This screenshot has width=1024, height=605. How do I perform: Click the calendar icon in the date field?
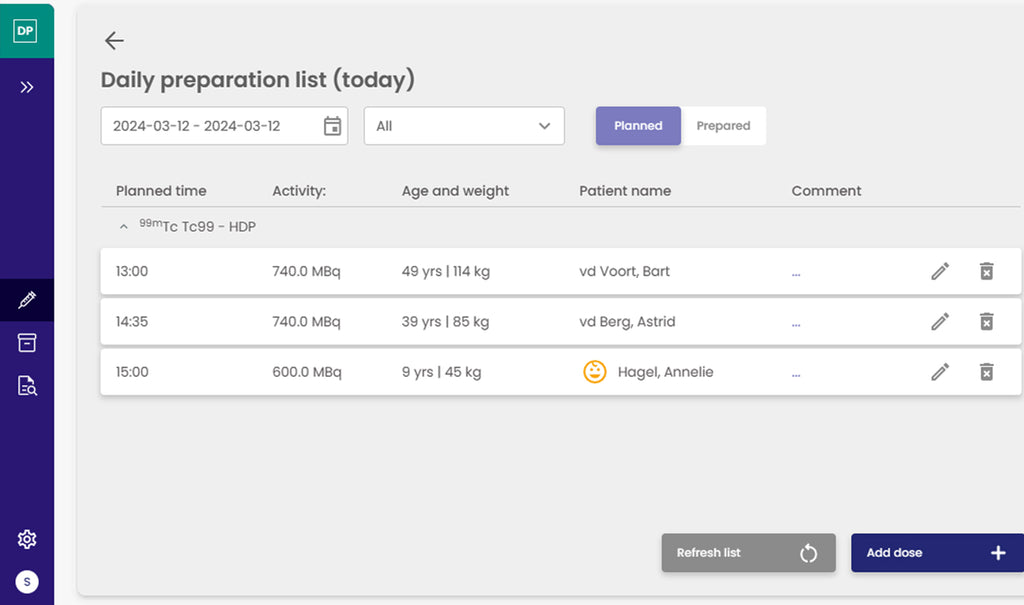click(x=333, y=126)
